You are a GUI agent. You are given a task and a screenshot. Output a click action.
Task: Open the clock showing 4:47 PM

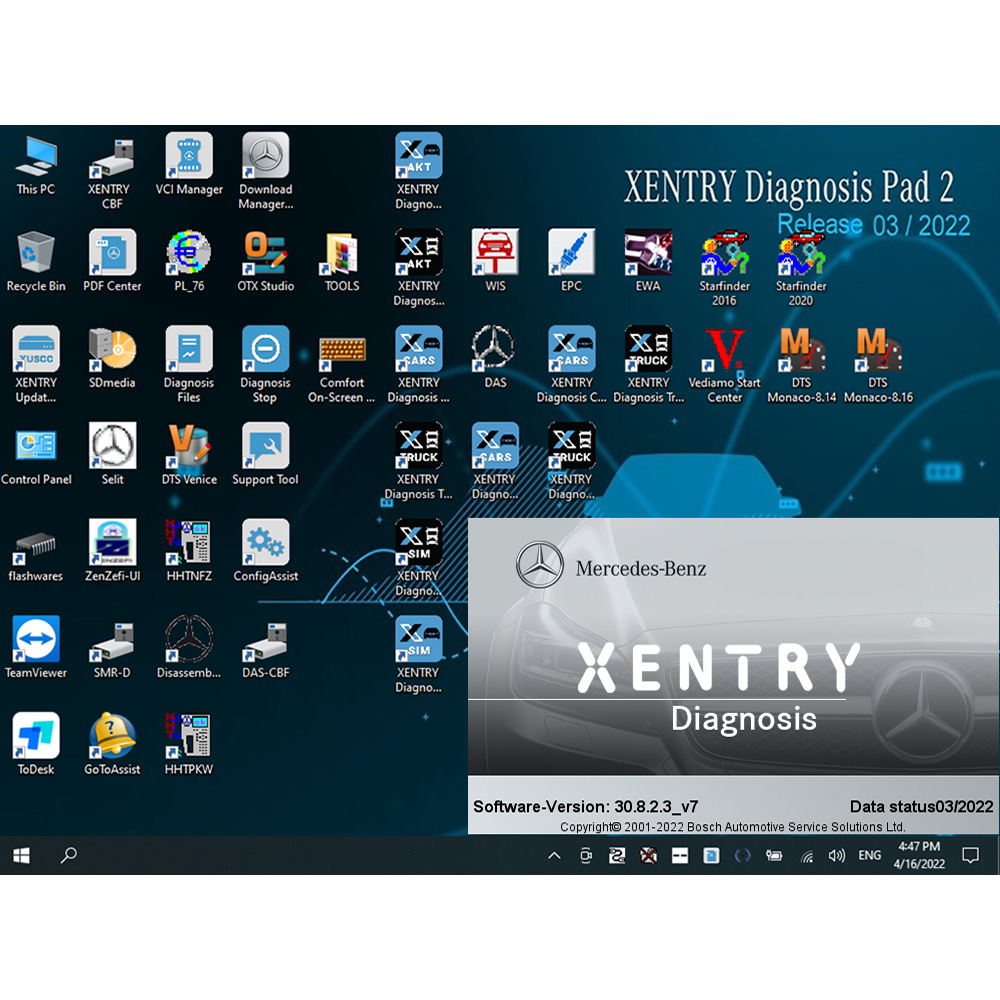919,855
